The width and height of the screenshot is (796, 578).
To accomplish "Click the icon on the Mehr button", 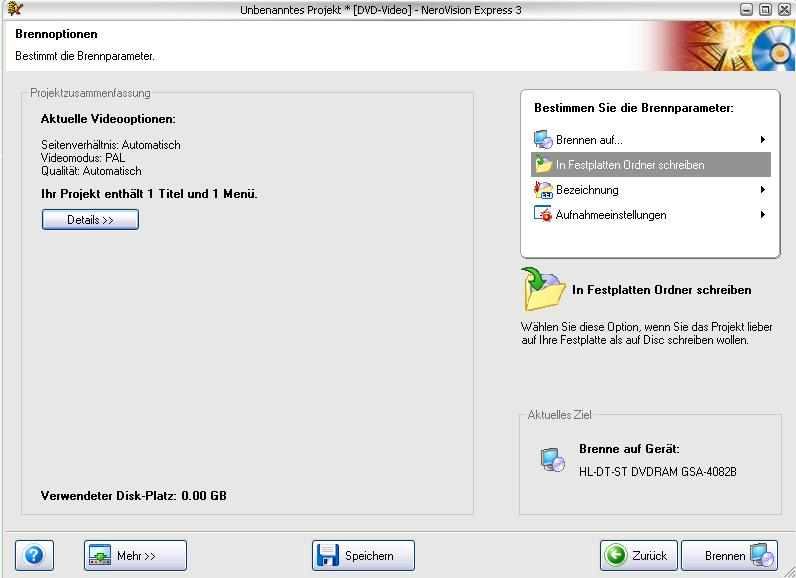I will [100, 556].
